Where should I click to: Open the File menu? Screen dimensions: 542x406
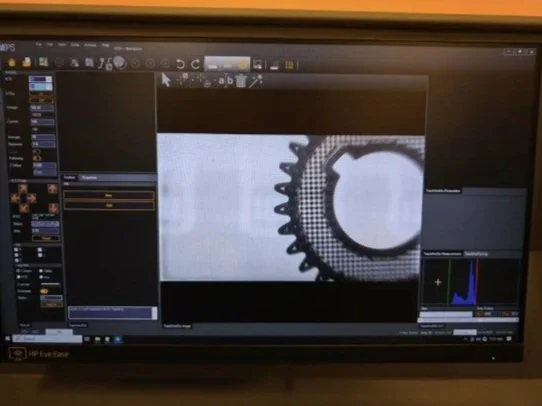39,44
